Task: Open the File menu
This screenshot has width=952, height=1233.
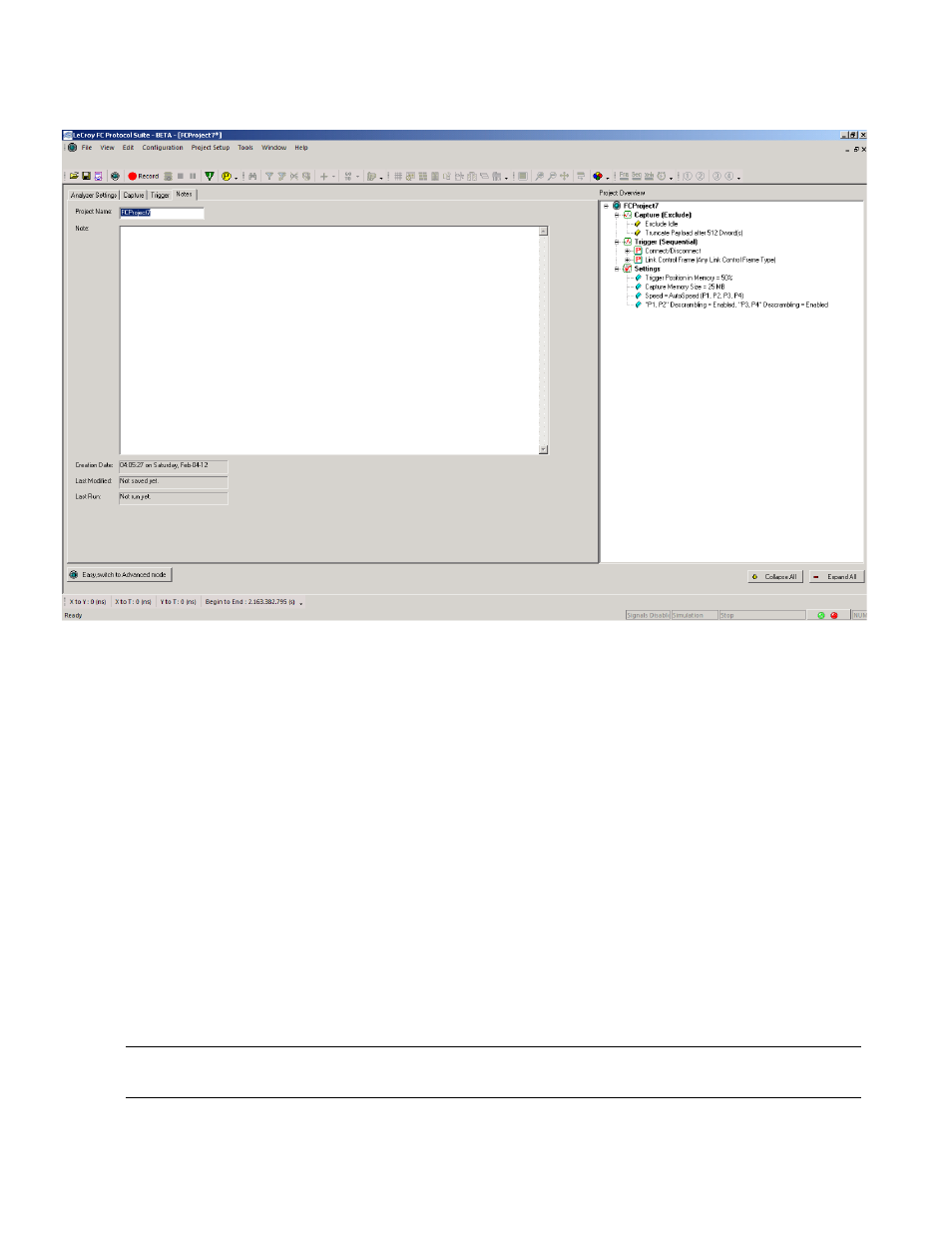Action: click(87, 148)
